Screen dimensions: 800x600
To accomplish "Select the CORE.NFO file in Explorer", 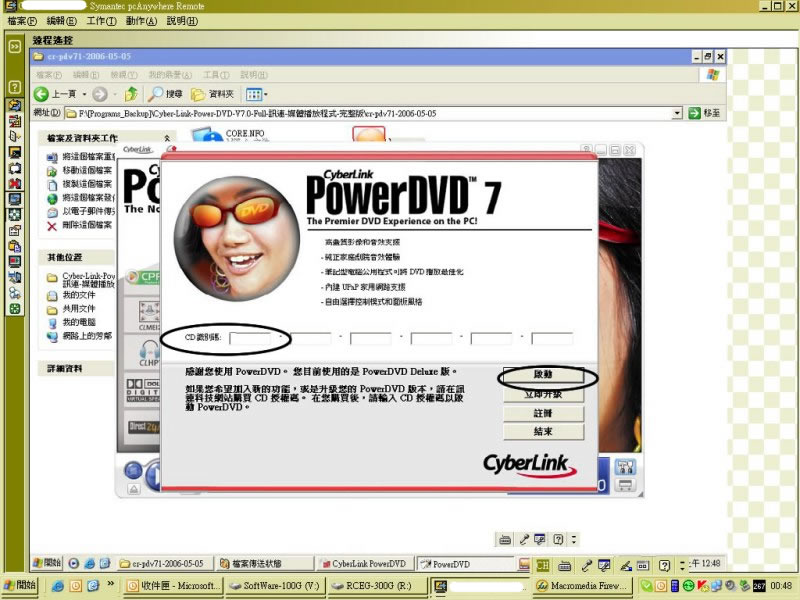I will click(229, 134).
